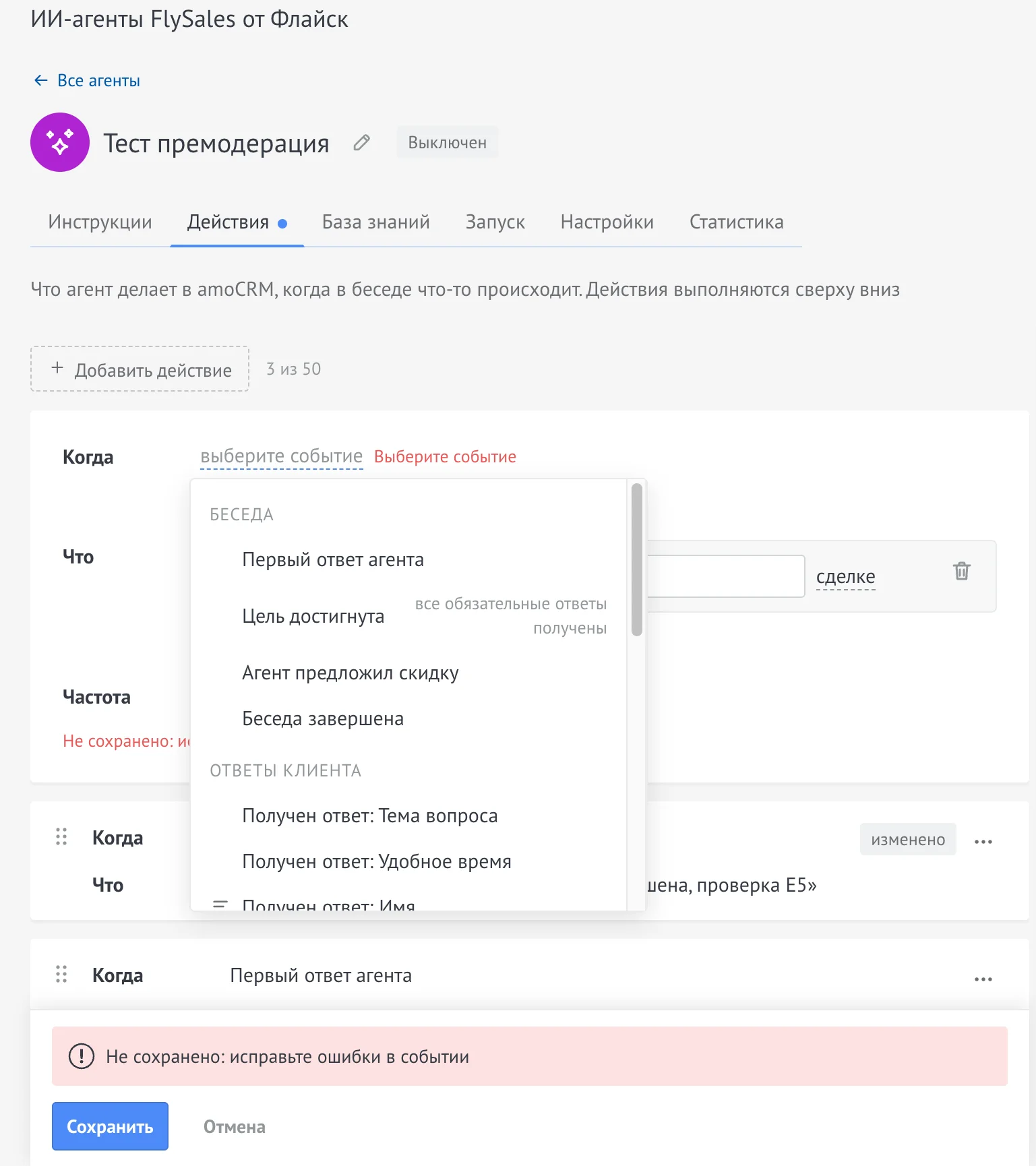Pick «Получен ответ: Удобное время» option
Viewport: 1036px width, 1166px height.
(x=408, y=861)
